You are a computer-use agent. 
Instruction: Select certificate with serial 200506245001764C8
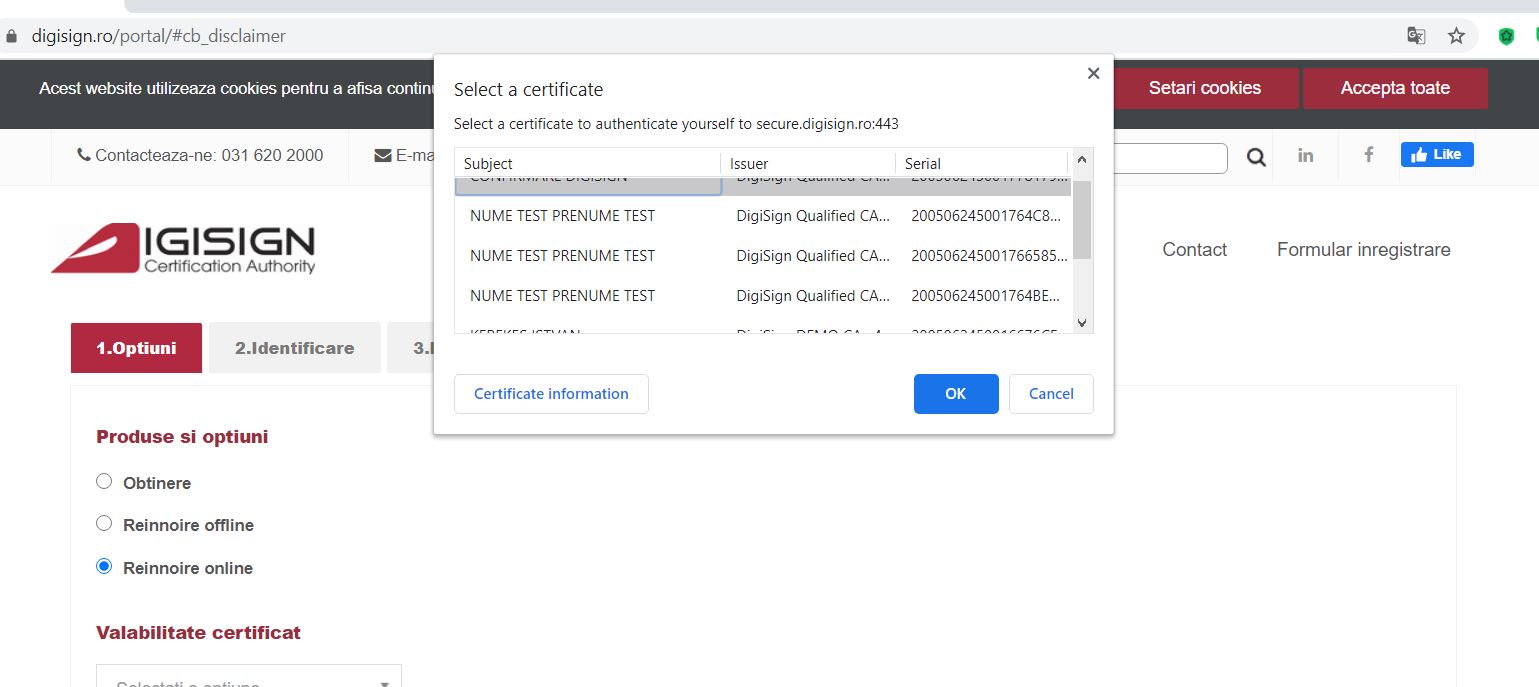click(x=763, y=216)
